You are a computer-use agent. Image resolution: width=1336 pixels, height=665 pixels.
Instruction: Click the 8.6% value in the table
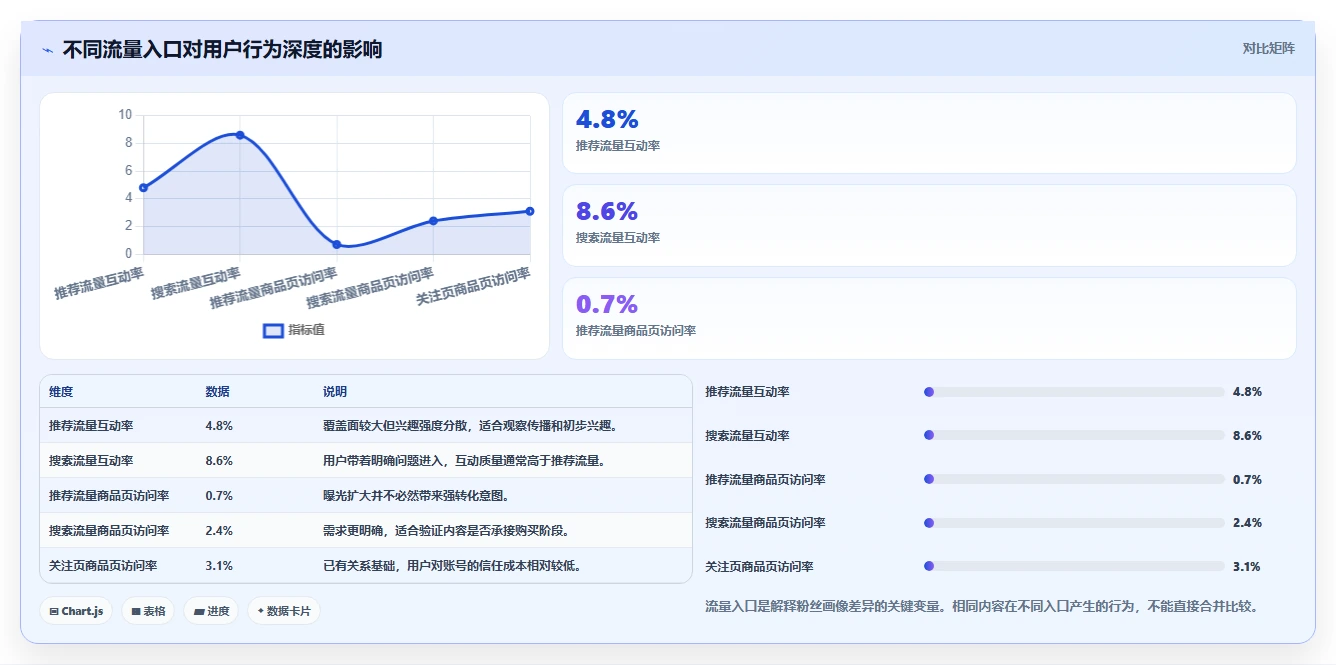pos(219,461)
